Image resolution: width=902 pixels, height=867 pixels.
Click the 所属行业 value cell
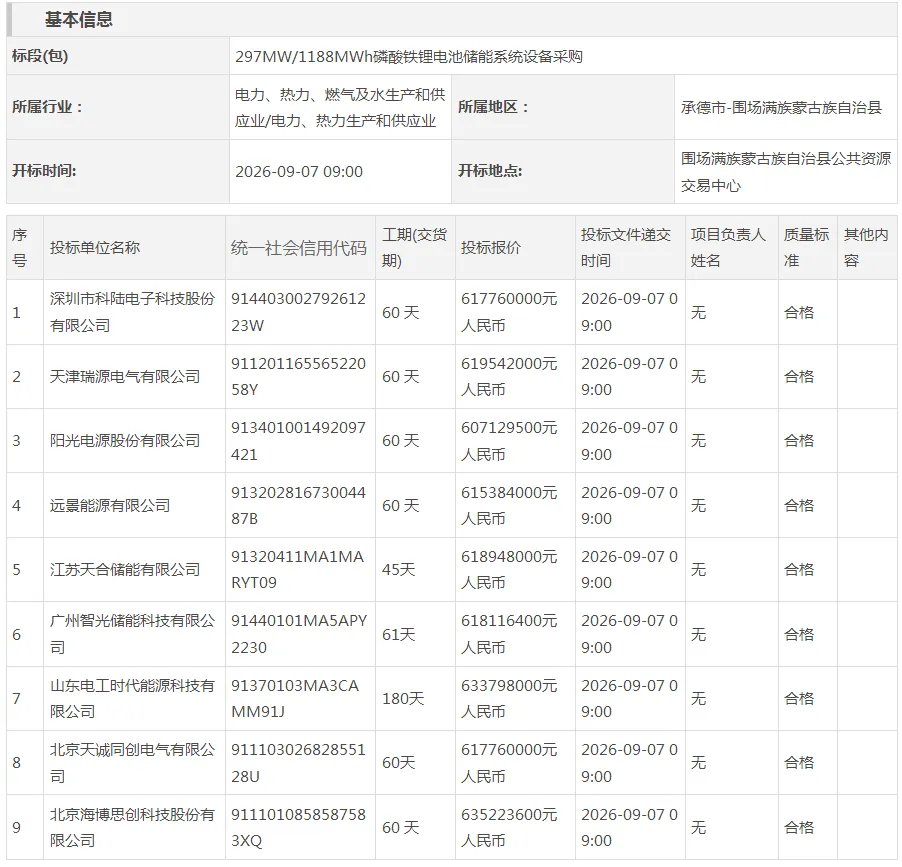[340, 107]
